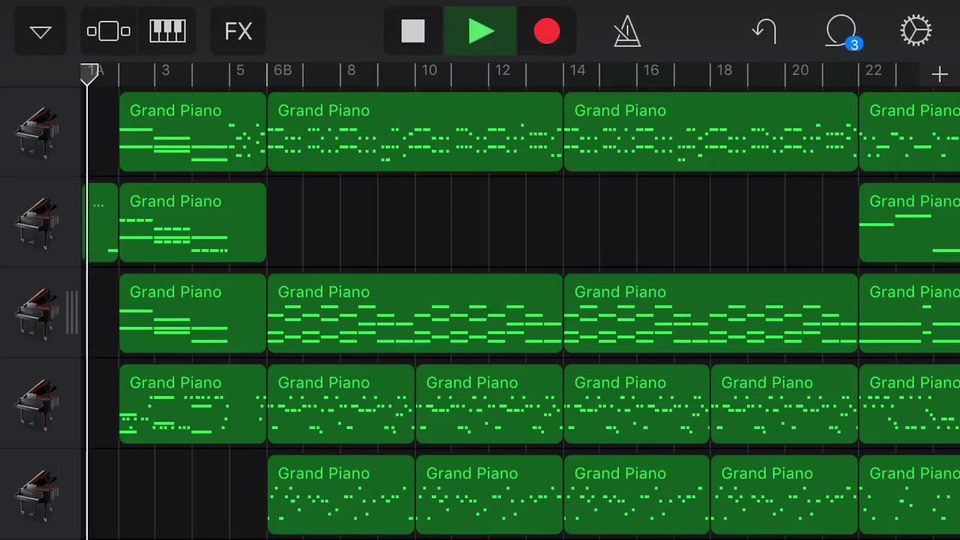This screenshot has width=960, height=540.
Task: Select the second track's Grand Piano icon
Action: pos(37,222)
